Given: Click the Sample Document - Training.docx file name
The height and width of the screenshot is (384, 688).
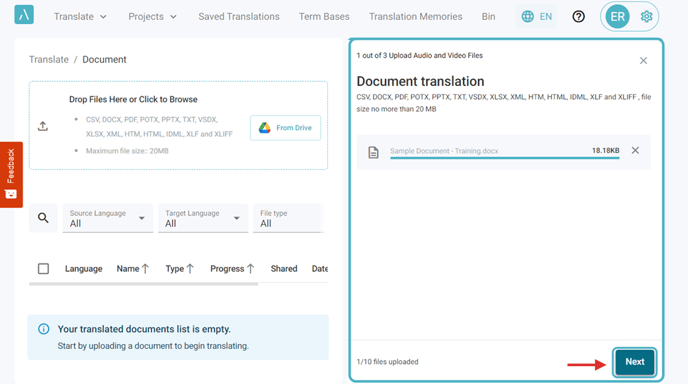Looking at the screenshot, I should [x=444, y=151].
